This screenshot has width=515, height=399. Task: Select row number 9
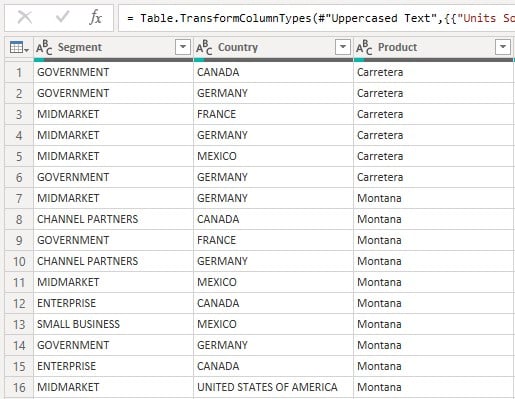click(x=19, y=240)
